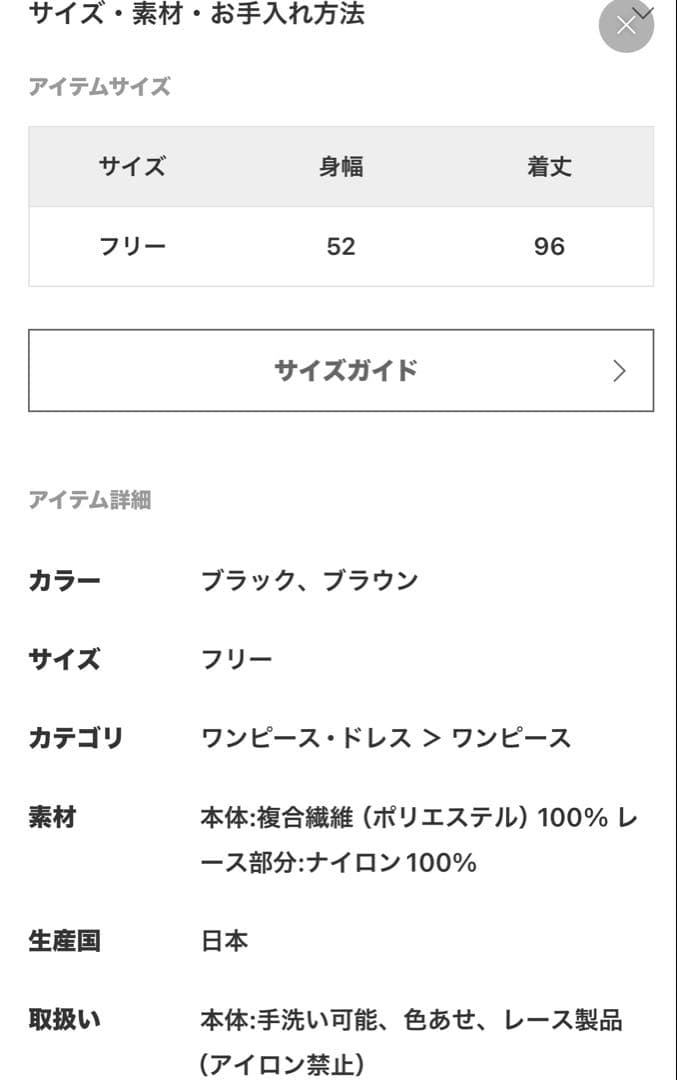The height and width of the screenshot is (1080, 677).
Task: Click the 着丈 column header
Action: tap(548, 167)
